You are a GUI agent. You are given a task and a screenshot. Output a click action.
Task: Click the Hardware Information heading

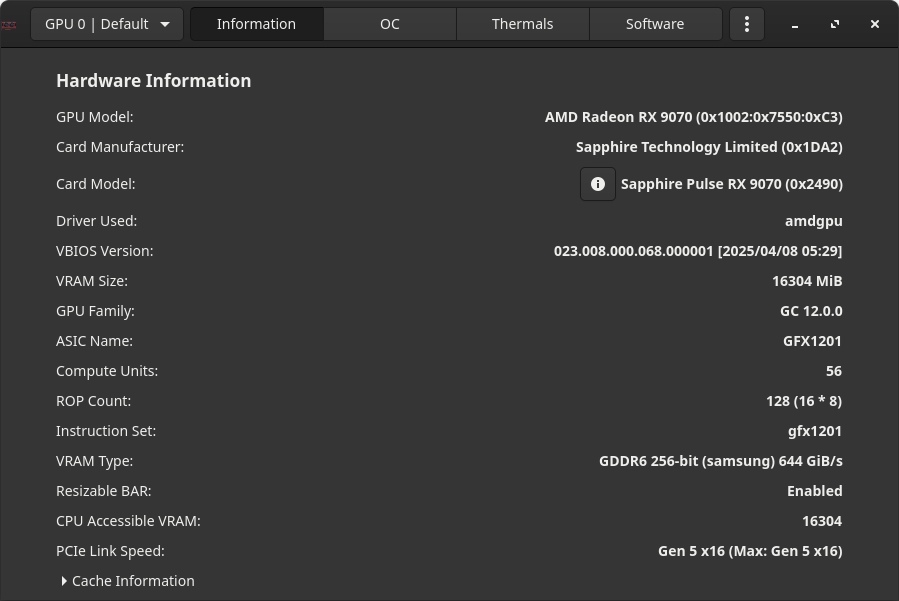point(154,81)
